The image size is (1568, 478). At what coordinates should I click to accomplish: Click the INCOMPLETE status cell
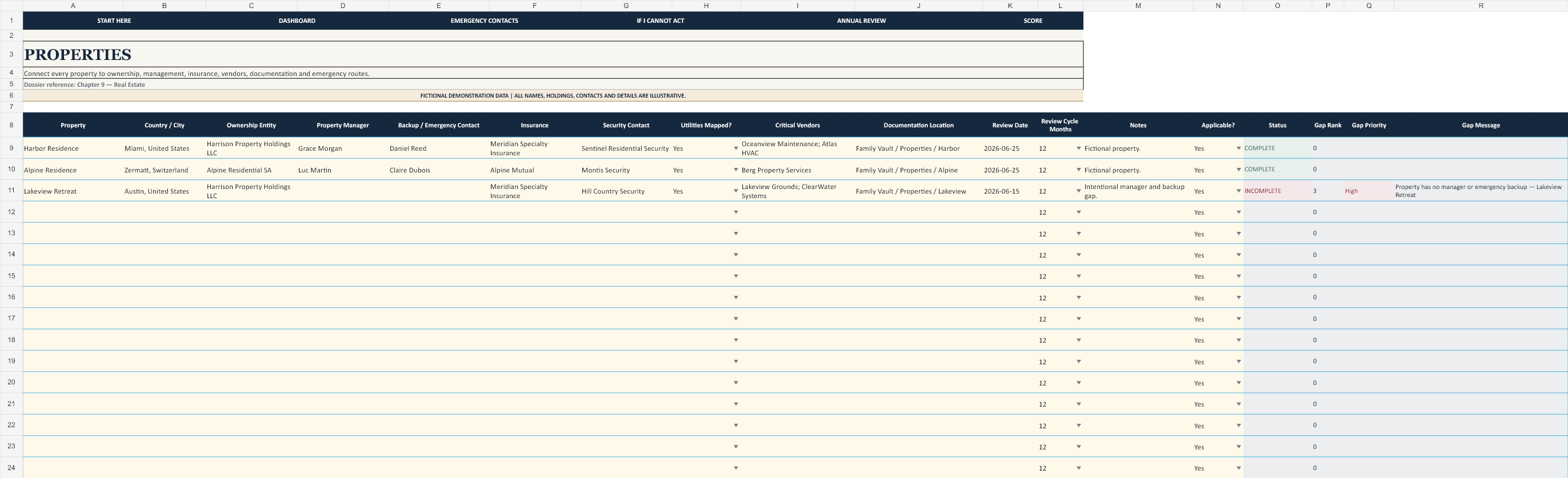pyautogui.click(x=1278, y=191)
